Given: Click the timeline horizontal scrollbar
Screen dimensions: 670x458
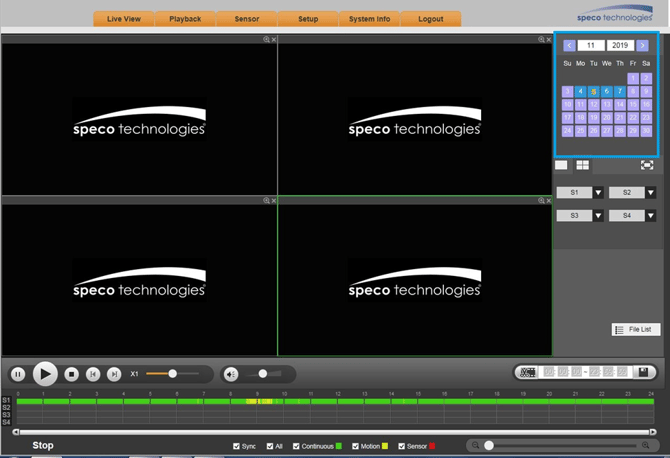Looking at the screenshot, I should [x=334, y=432].
